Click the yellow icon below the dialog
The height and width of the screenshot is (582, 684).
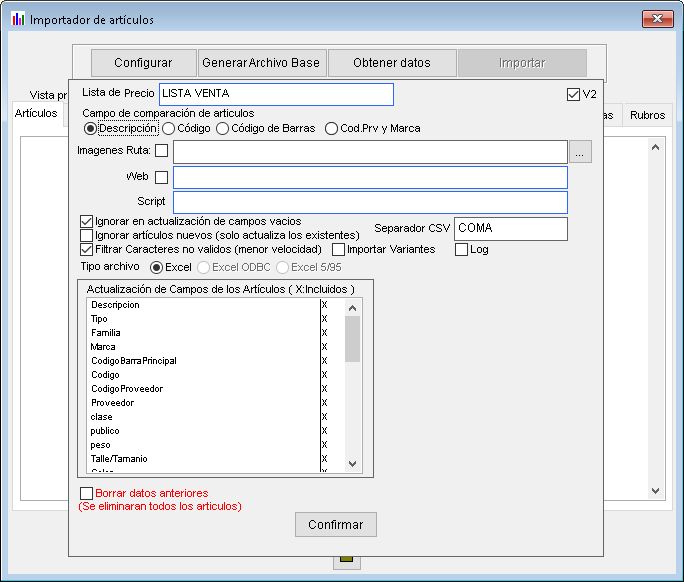[x=346, y=561]
